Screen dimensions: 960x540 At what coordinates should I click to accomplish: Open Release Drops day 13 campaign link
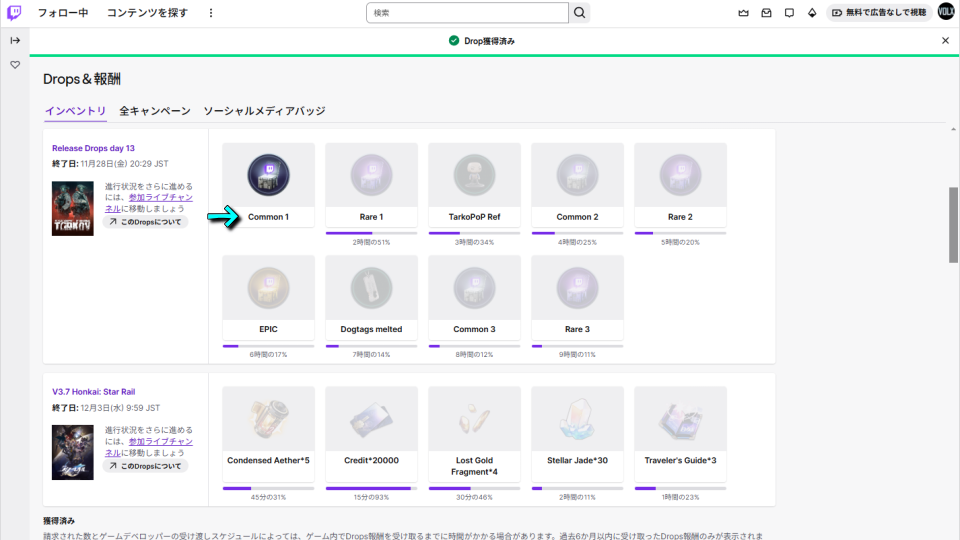[93, 148]
